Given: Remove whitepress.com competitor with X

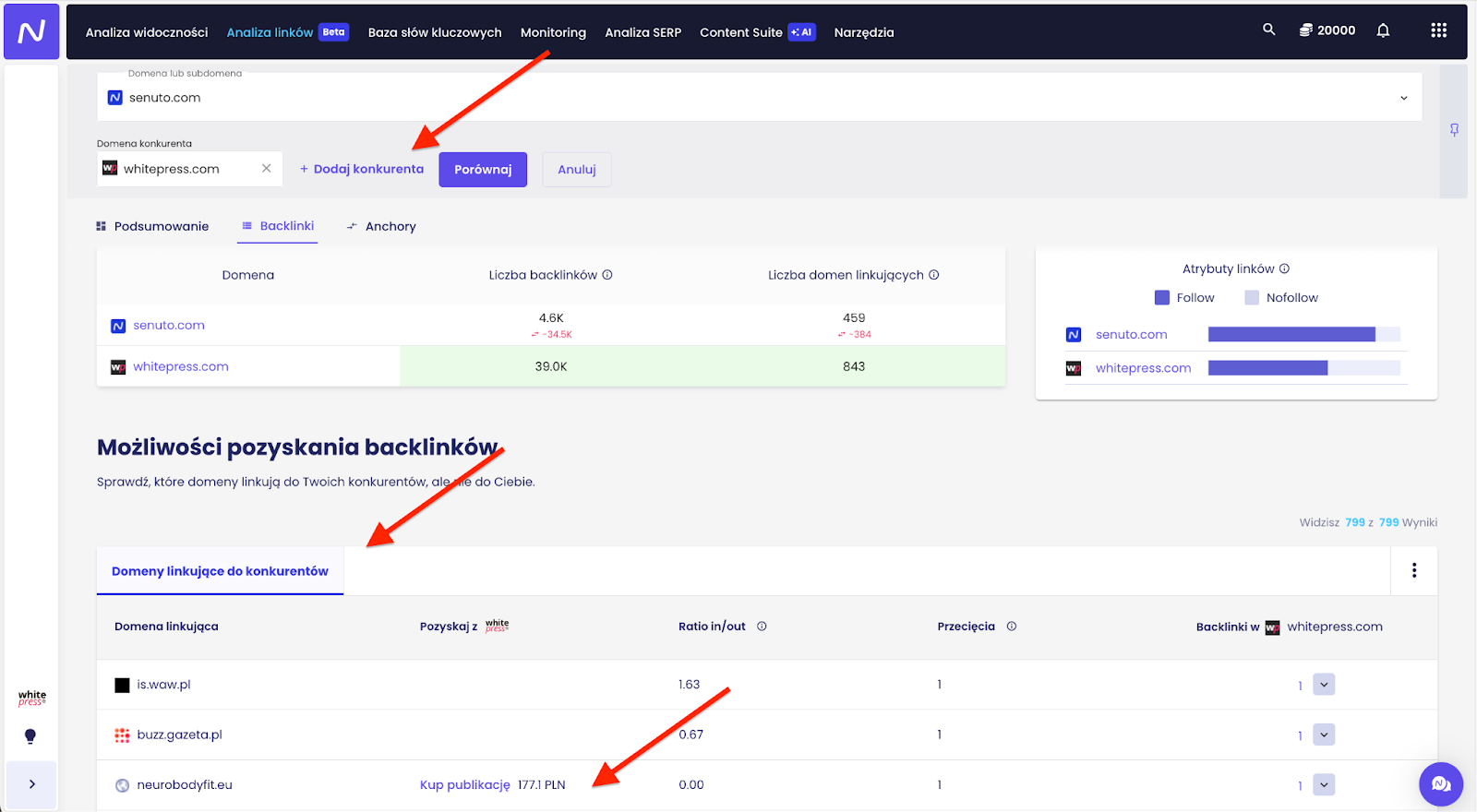Looking at the screenshot, I should click(266, 168).
